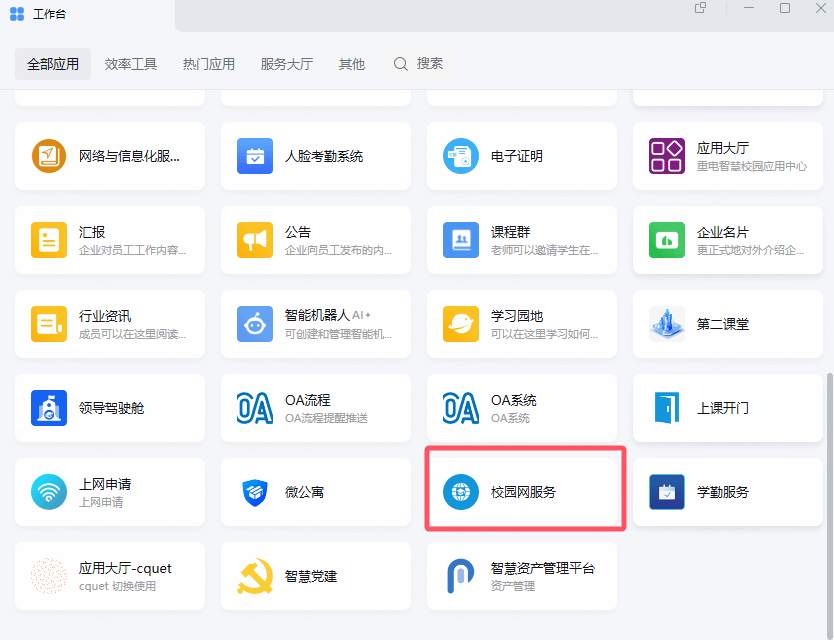
Task: Open the 其他 tab
Action: [x=352, y=64]
